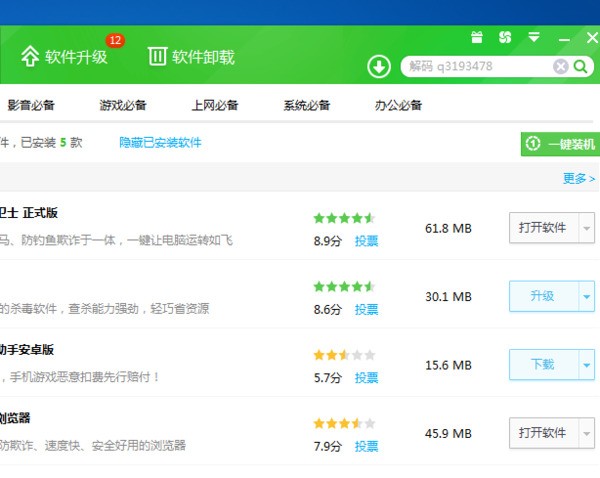Expand dropdown next to 61.8 MB 打开软件
This screenshot has height=478, width=600.
coord(587,228)
